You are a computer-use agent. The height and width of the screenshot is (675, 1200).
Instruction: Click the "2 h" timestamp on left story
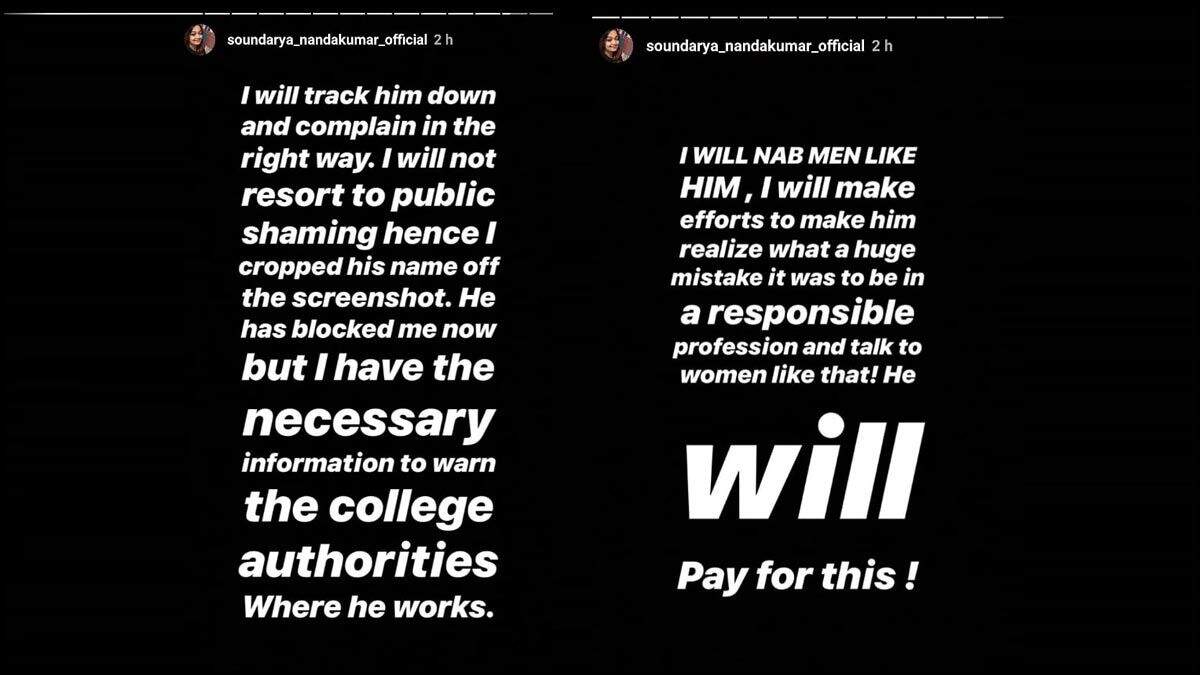coord(445,40)
